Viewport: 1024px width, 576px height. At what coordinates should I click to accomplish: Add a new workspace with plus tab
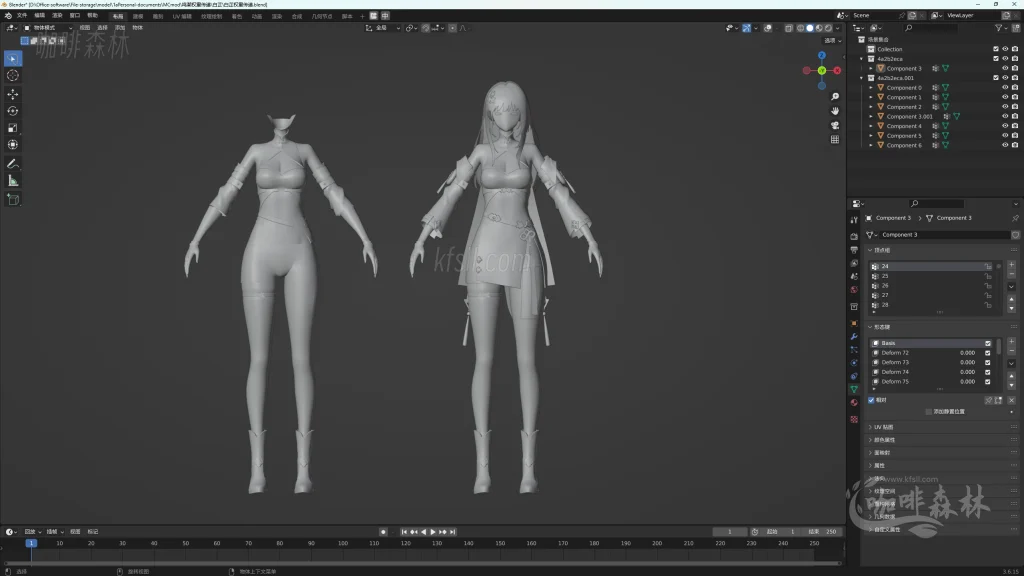pyautogui.click(x=362, y=16)
